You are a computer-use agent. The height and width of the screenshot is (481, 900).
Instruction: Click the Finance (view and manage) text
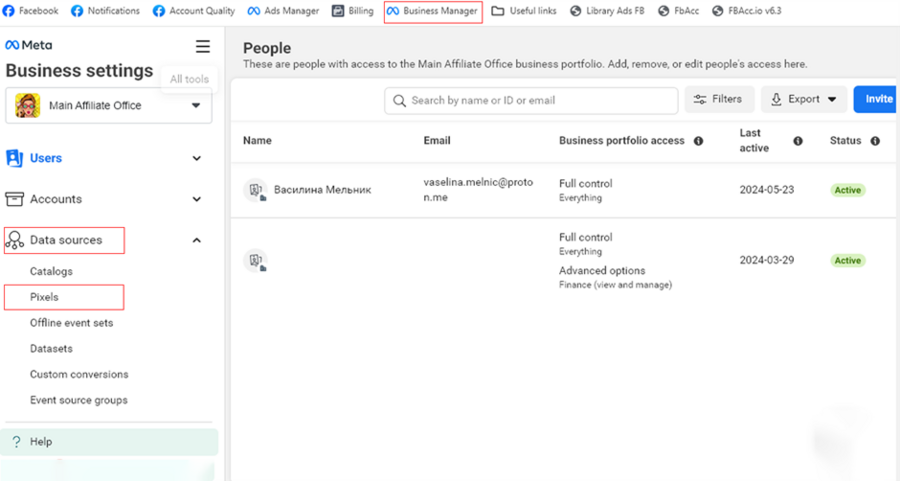click(x=615, y=285)
